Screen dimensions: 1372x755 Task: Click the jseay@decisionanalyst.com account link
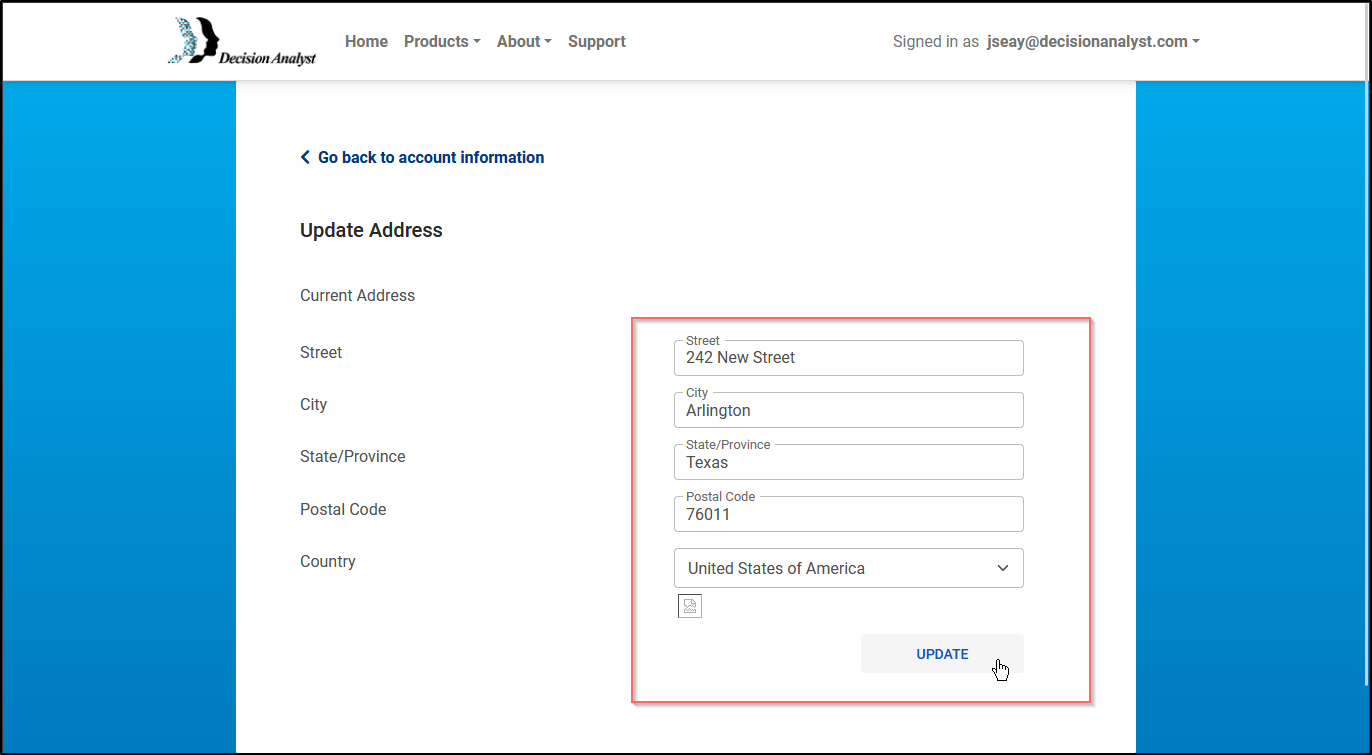[1085, 41]
